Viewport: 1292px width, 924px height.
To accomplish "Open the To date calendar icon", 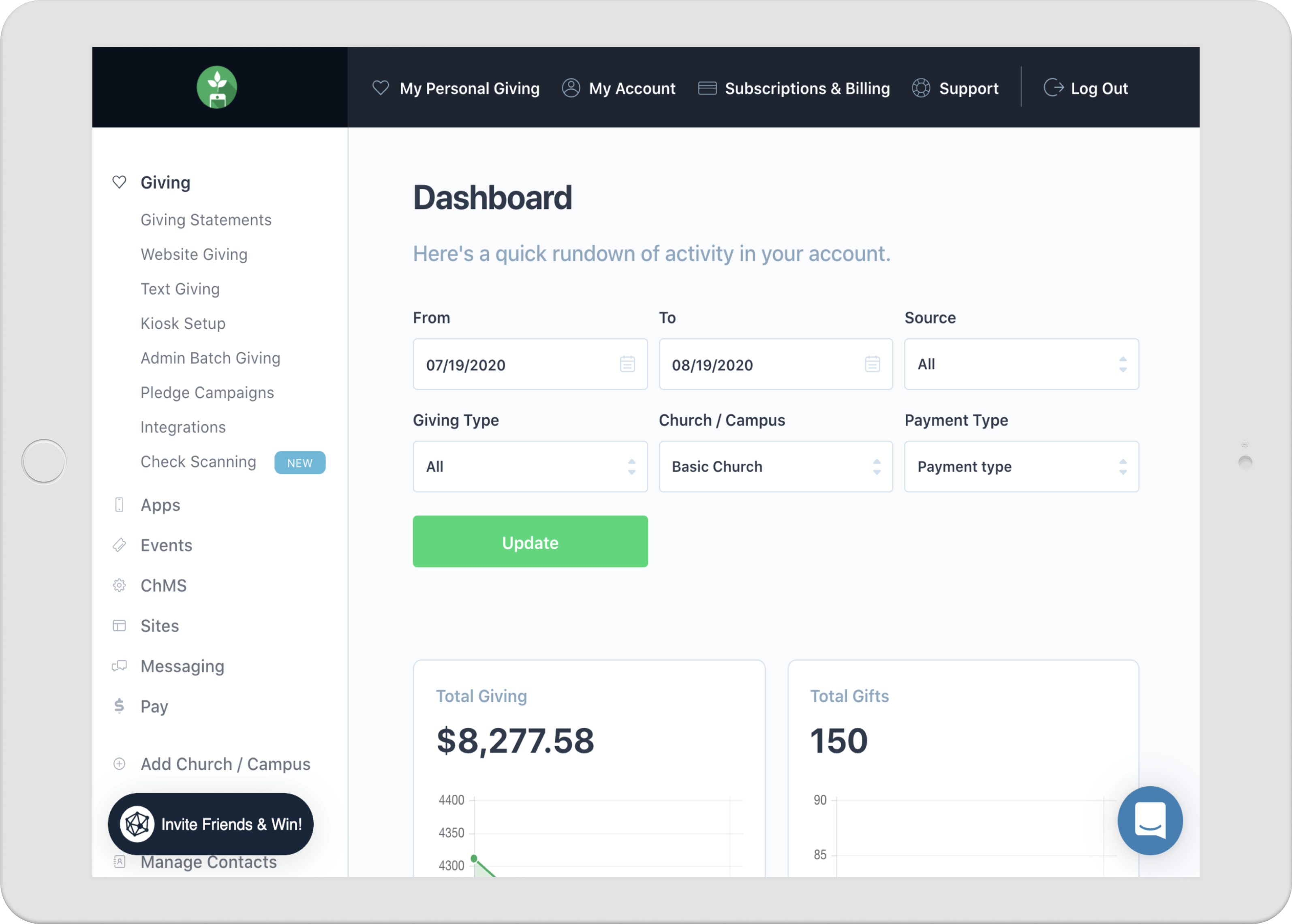I will (x=872, y=364).
